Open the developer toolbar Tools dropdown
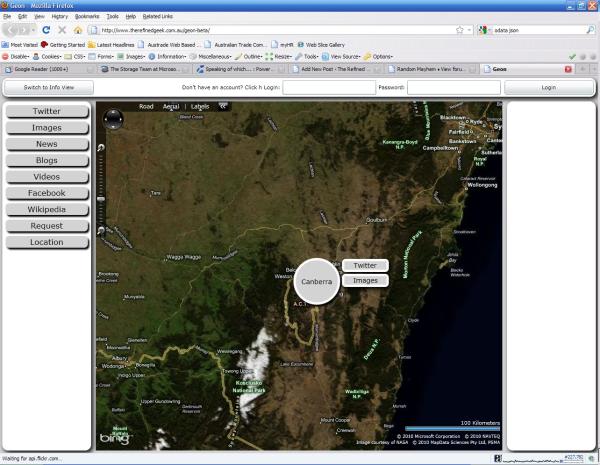This screenshot has width=600, height=465. point(307,57)
